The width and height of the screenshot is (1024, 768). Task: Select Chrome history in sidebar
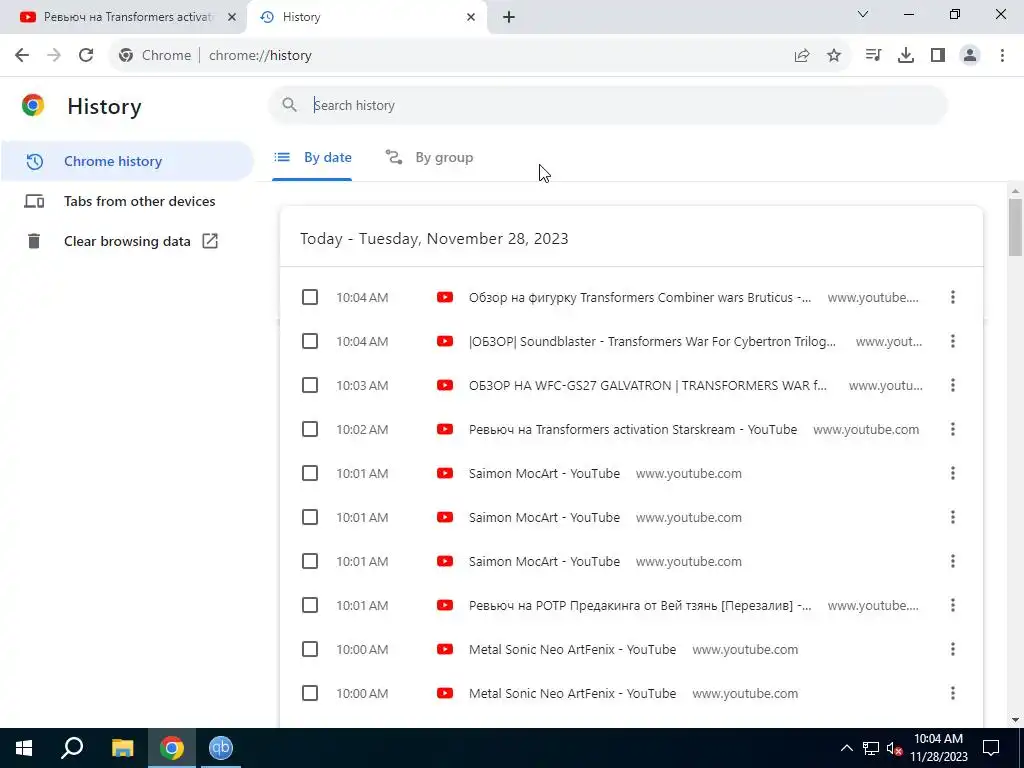pyautogui.click(x=127, y=161)
